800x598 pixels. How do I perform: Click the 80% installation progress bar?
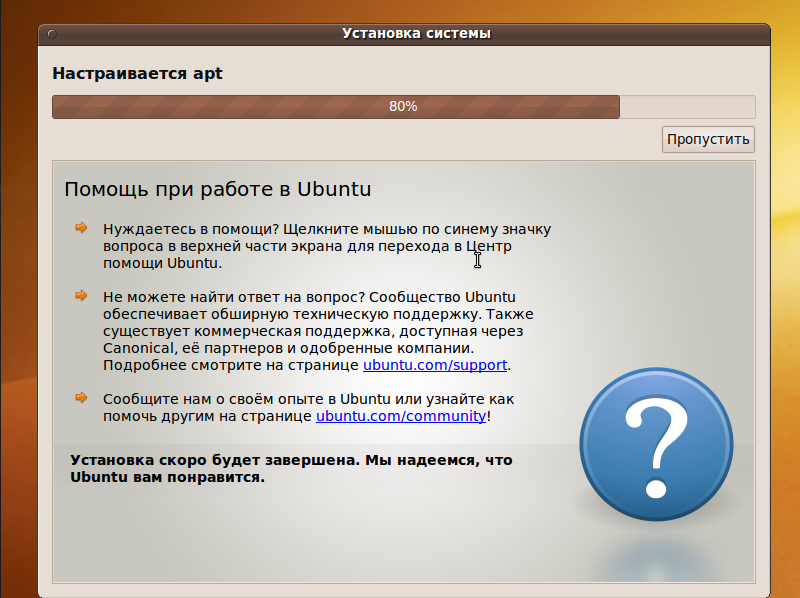(404, 107)
